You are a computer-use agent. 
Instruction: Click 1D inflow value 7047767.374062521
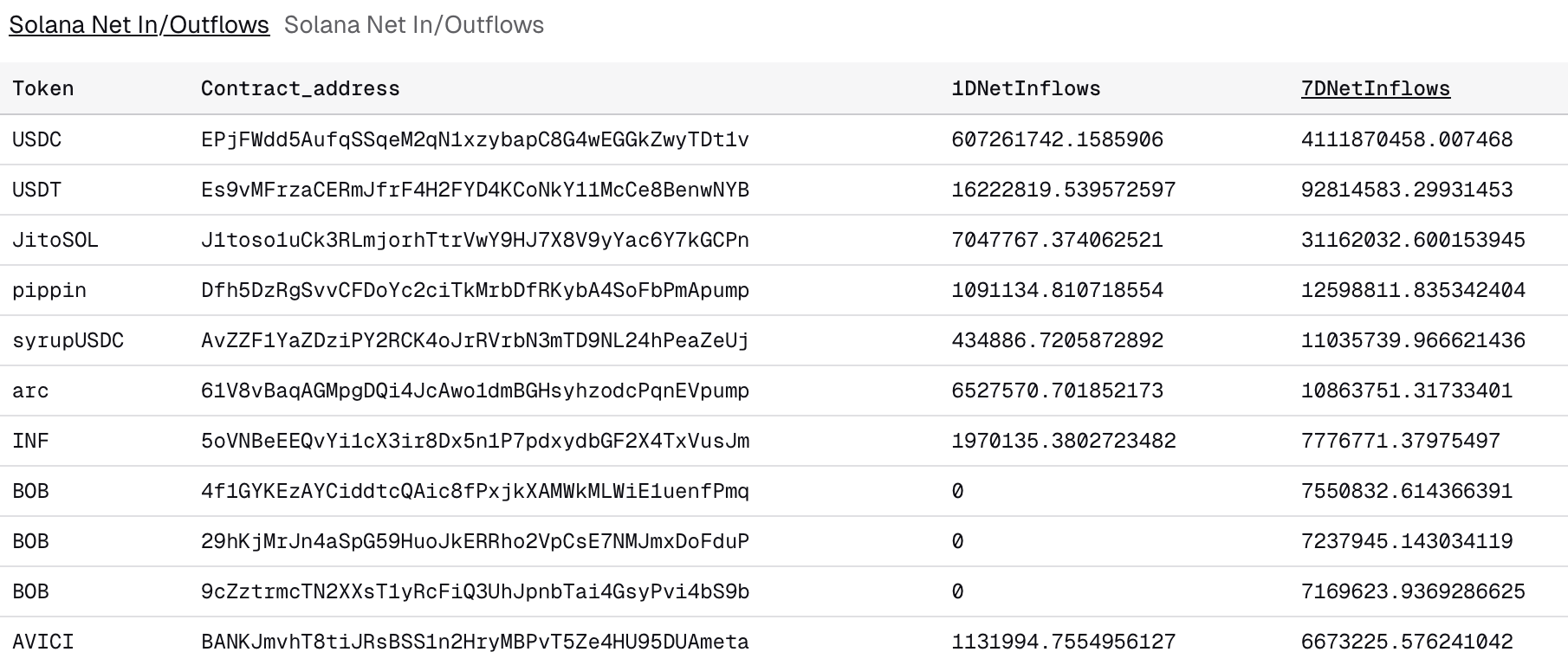click(x=1057, y=240)
